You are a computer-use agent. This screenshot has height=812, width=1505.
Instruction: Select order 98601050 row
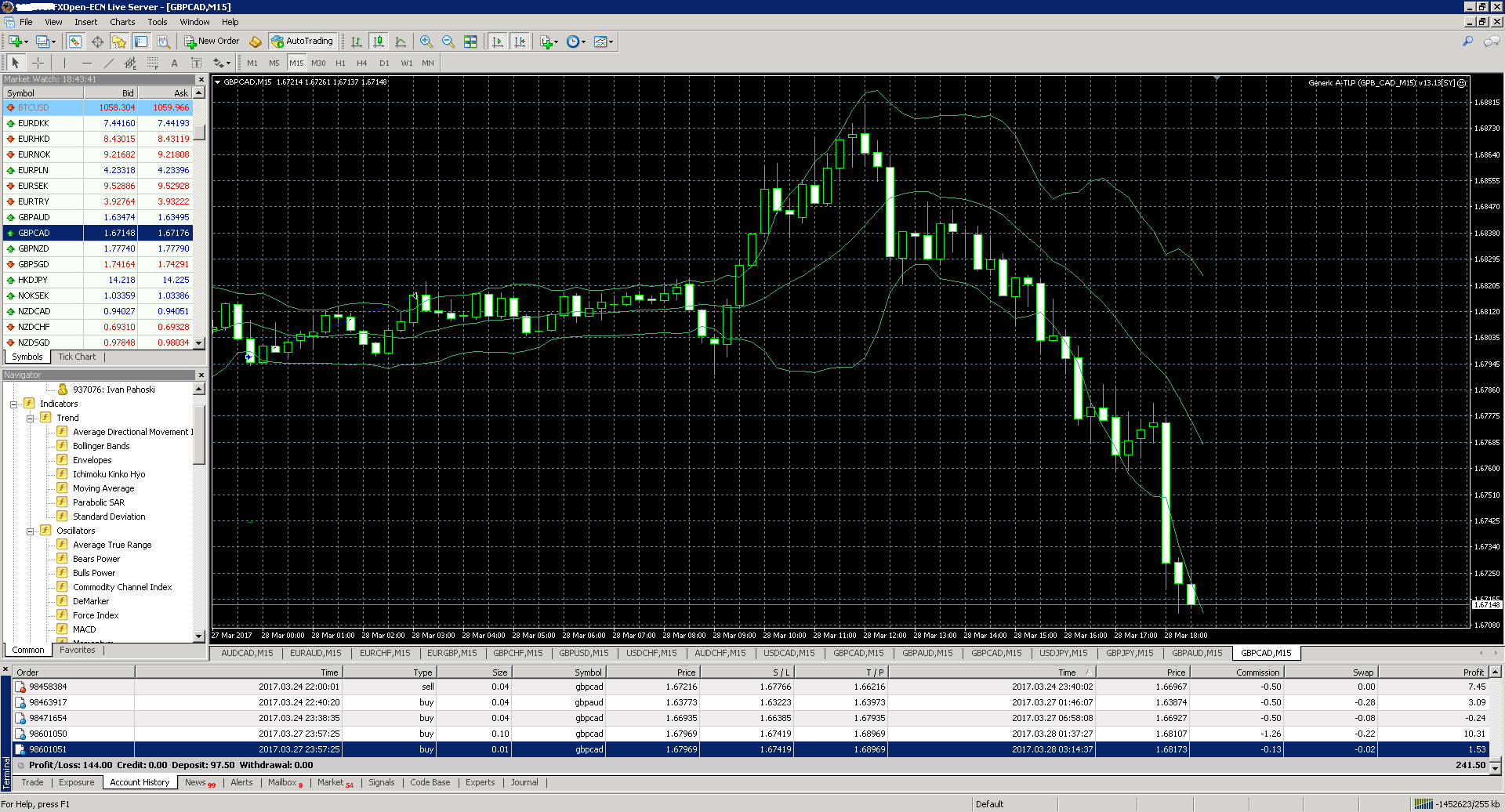(x=750, y=734)
